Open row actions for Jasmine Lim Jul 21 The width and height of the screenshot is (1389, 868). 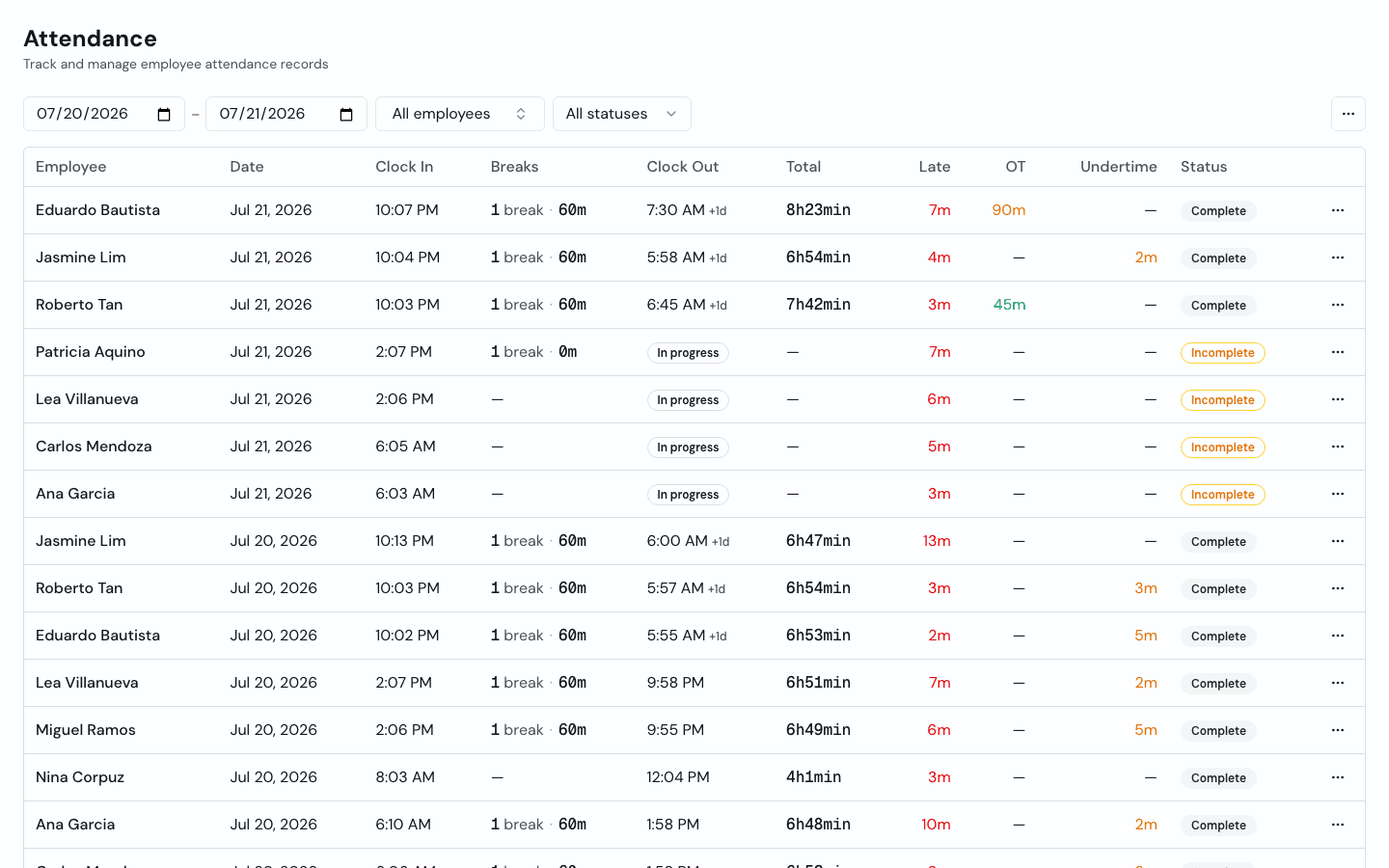pyautogui.click(x=1337, y=258)
